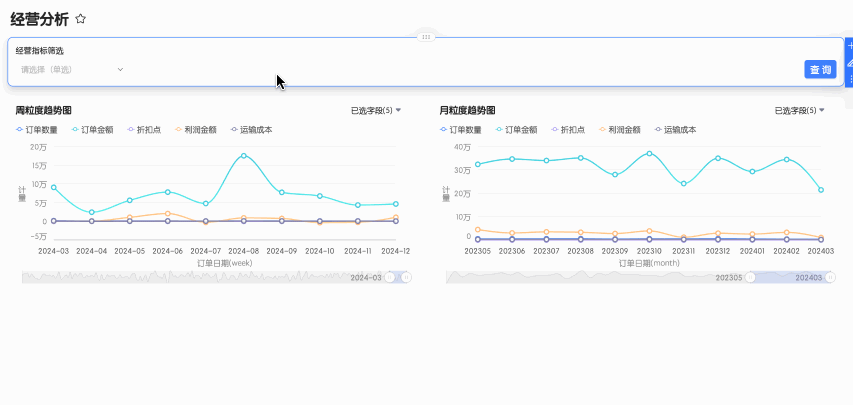The image size is (853, 405).
Task: Click the 20万 y-axis label in the weekly chart
Action: click(x=38, y=147)
